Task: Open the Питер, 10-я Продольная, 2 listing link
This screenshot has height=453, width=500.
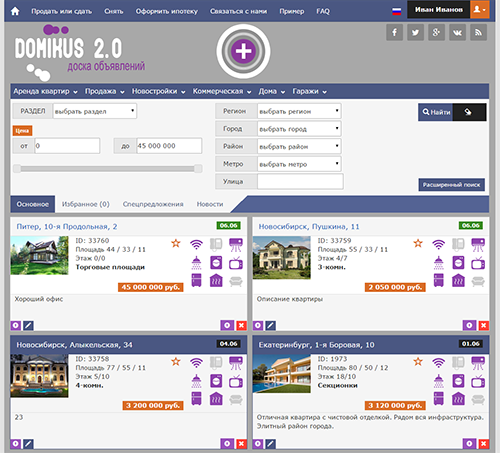Action: pyautogui.click(x=67, y=227)
